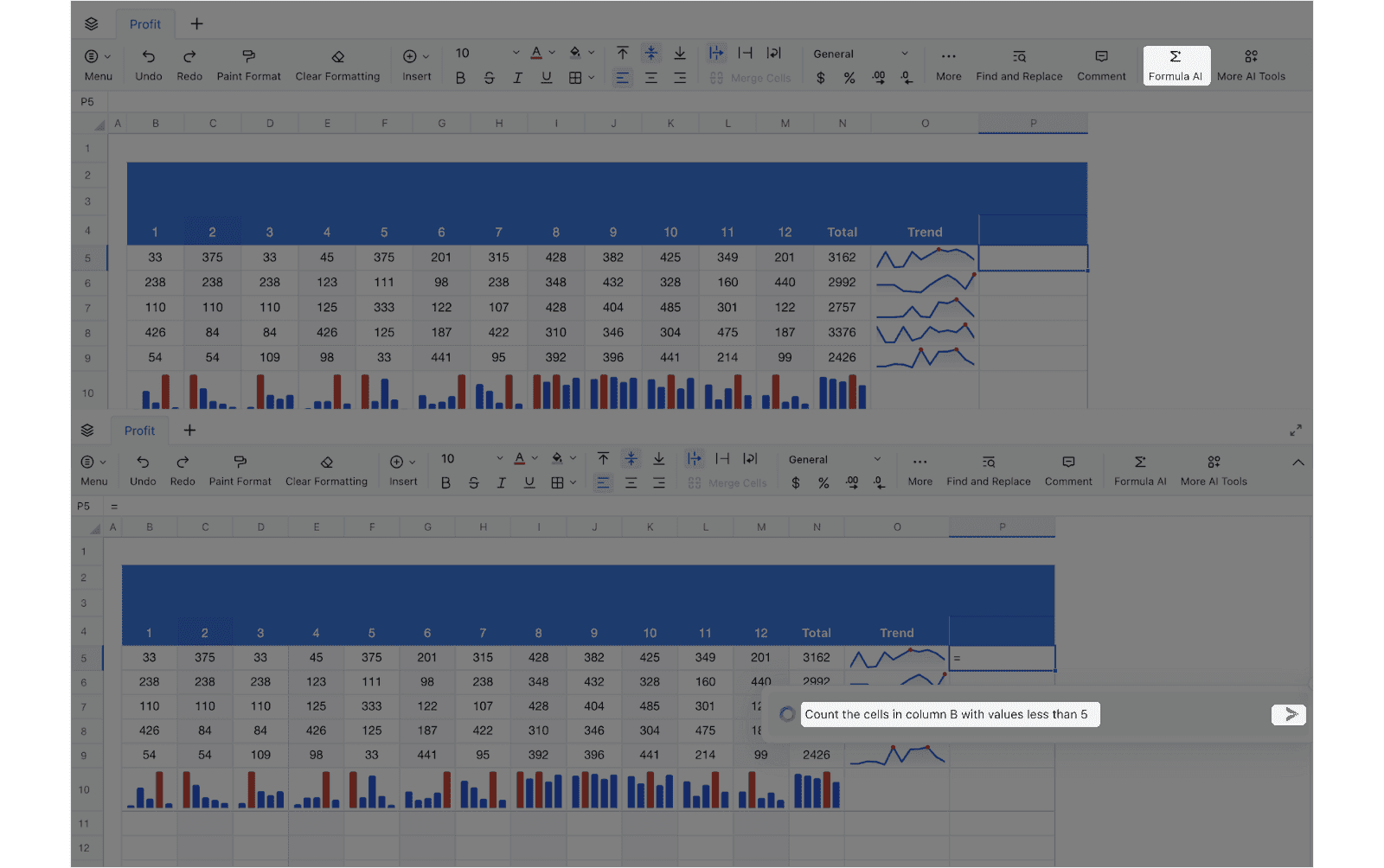
Task: Send the AI prompt with the arrow button
Action: click(x=1288, y=715)
